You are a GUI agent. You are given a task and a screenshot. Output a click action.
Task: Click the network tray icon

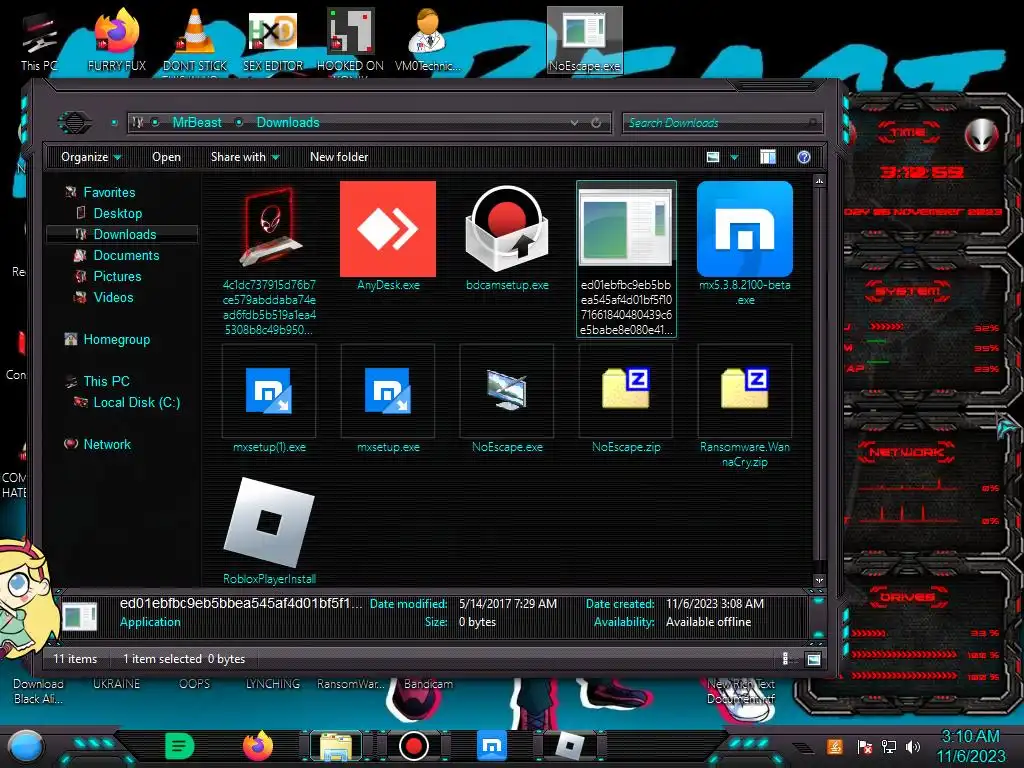click(889, 746)
